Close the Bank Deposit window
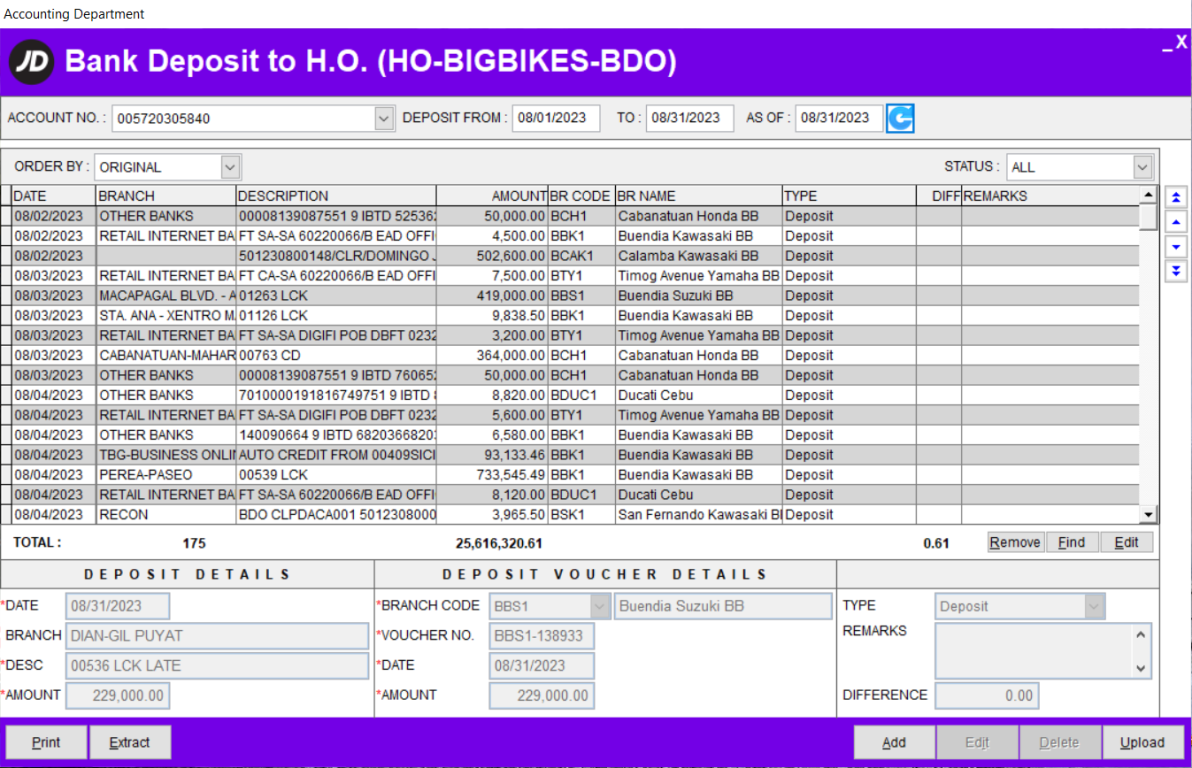The image size is (1192, 768). coord(1181,43)
